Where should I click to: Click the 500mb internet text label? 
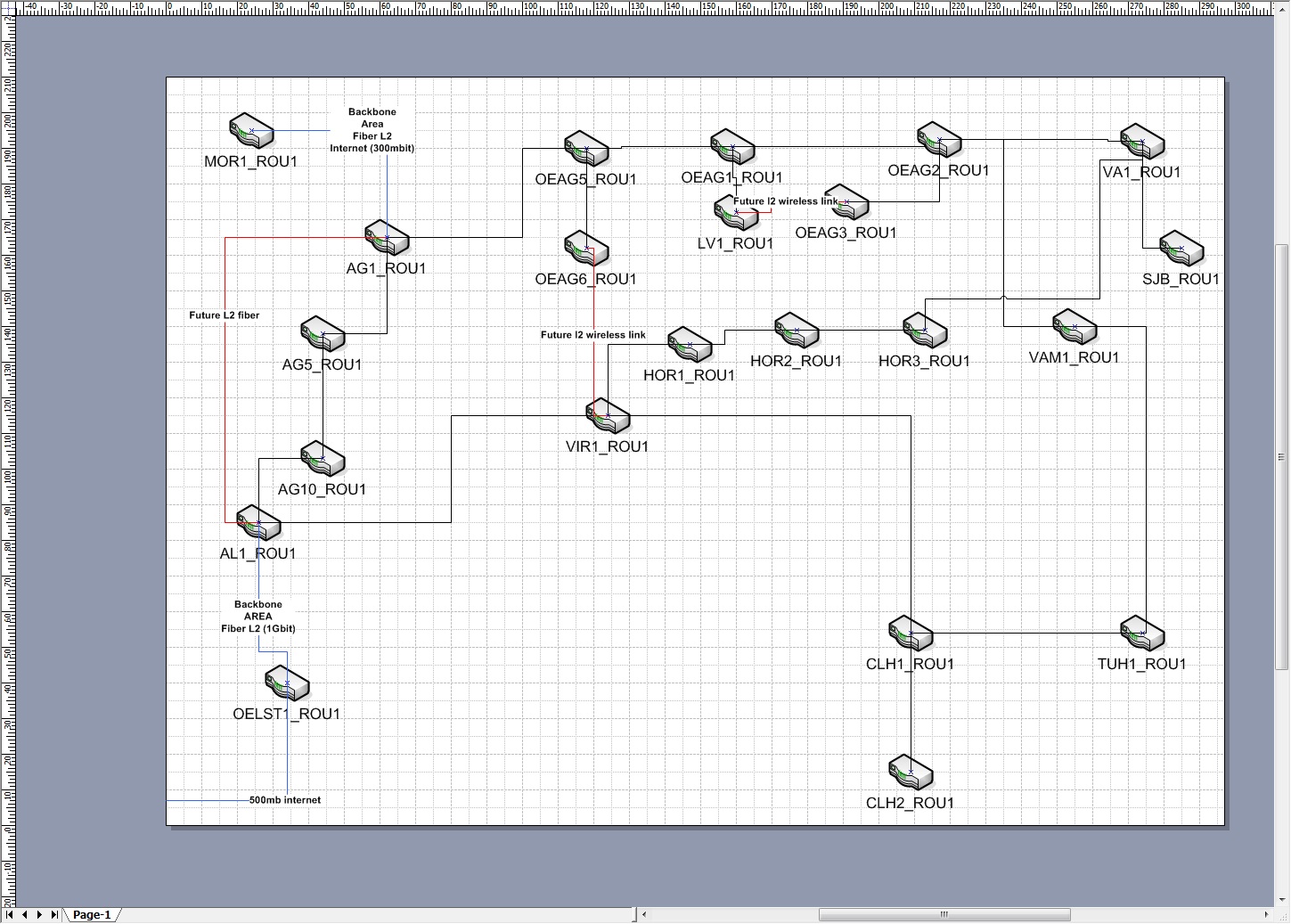(x=286, y=799)
